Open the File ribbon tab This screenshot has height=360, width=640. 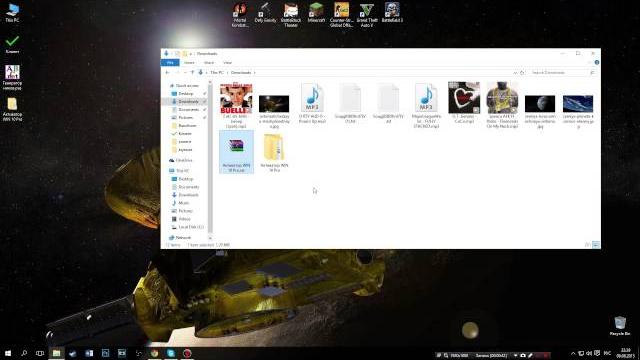point(170,62)
